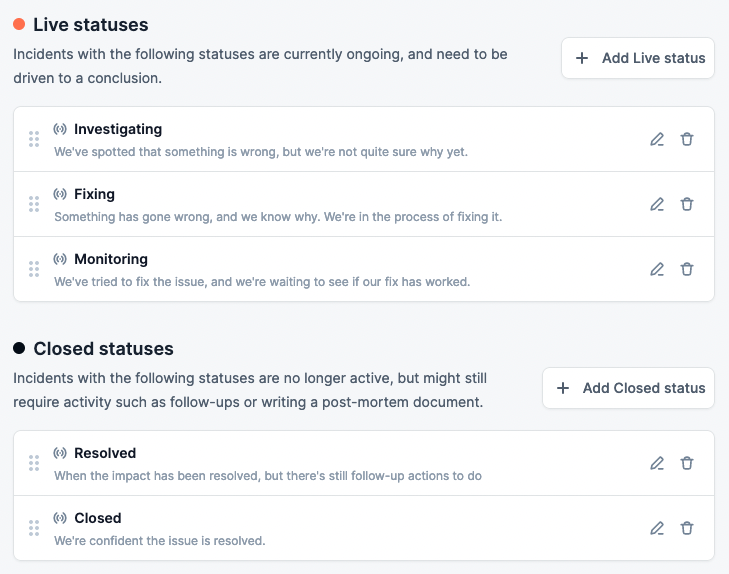Click the orange Live statuses dot
The width and height of the screenshot is (729, 574).
19,24
